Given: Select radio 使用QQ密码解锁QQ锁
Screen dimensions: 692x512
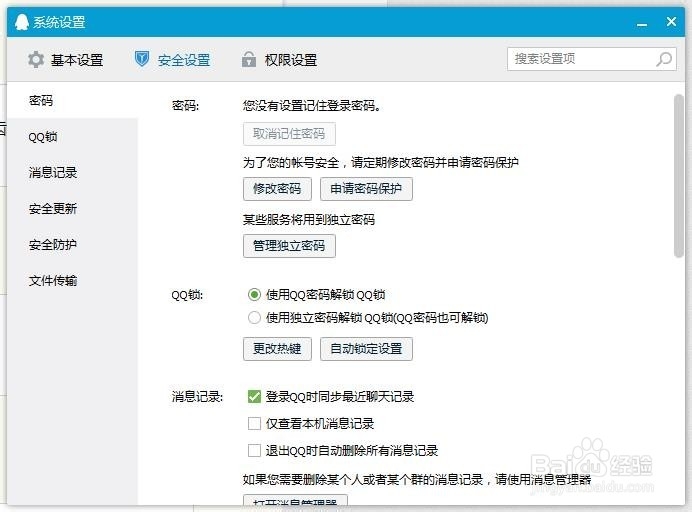Looking at the screenshot, I should [x=254, y=294].
